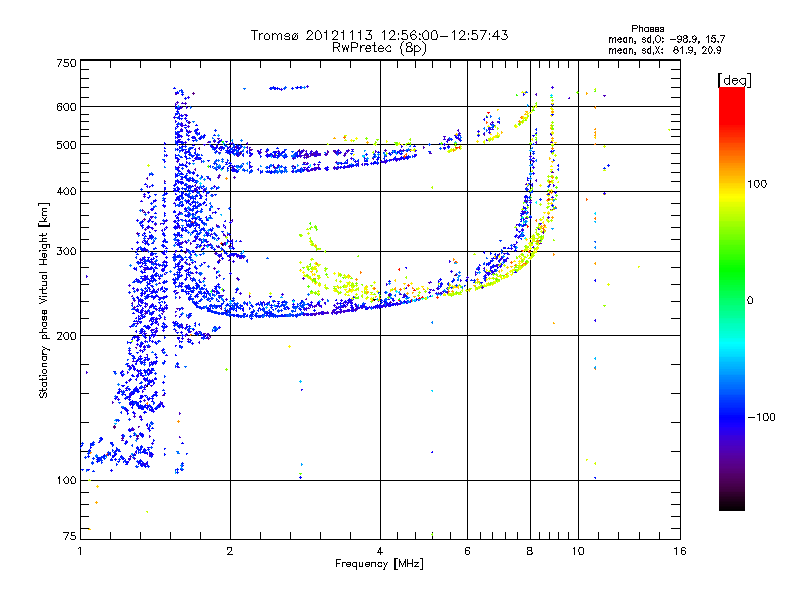800x600 pixels.
Task: Click the "Frequency [MHz]" axis title
Action: [379, 564]
